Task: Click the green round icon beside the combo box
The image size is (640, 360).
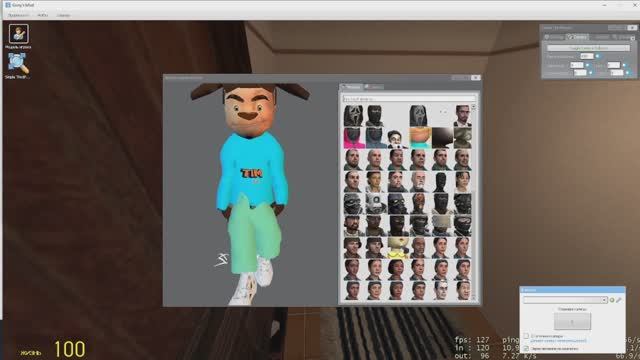Action: pos(611,300)
